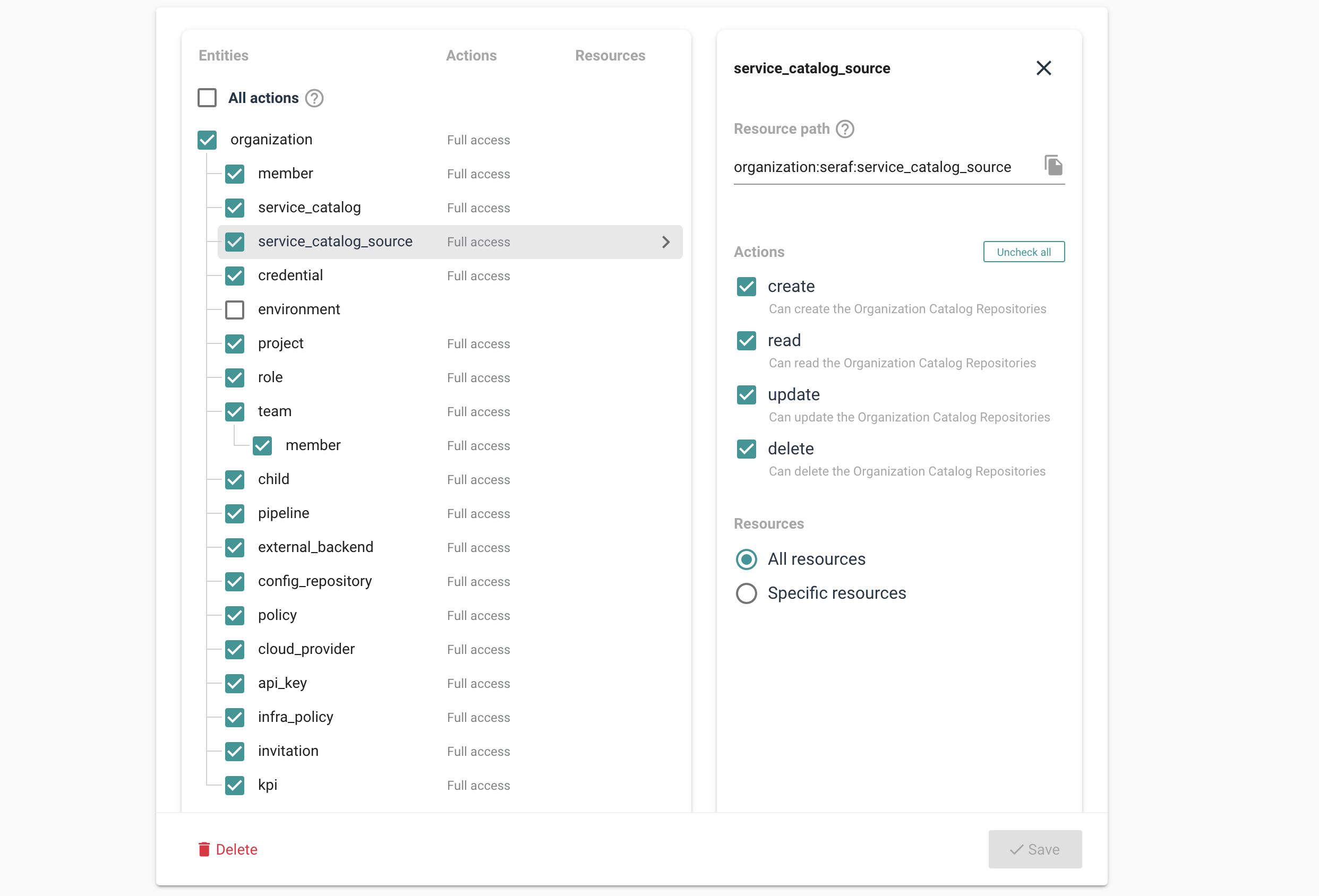Select the credential entity row
The width and height of the screenshot is (1319, 896).
tap(290, 276)
